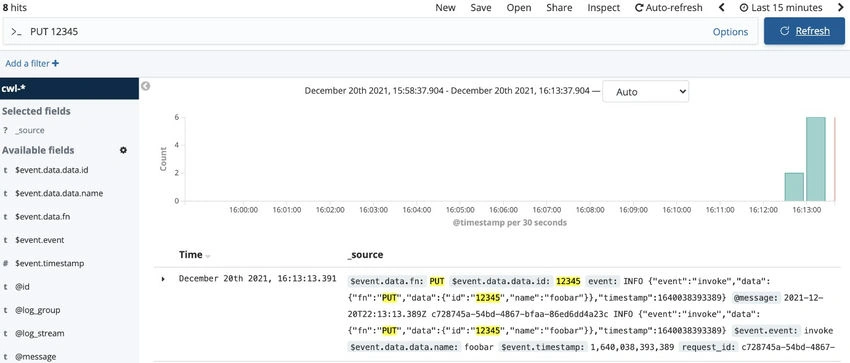Click the _source column header

coord(365,255)
